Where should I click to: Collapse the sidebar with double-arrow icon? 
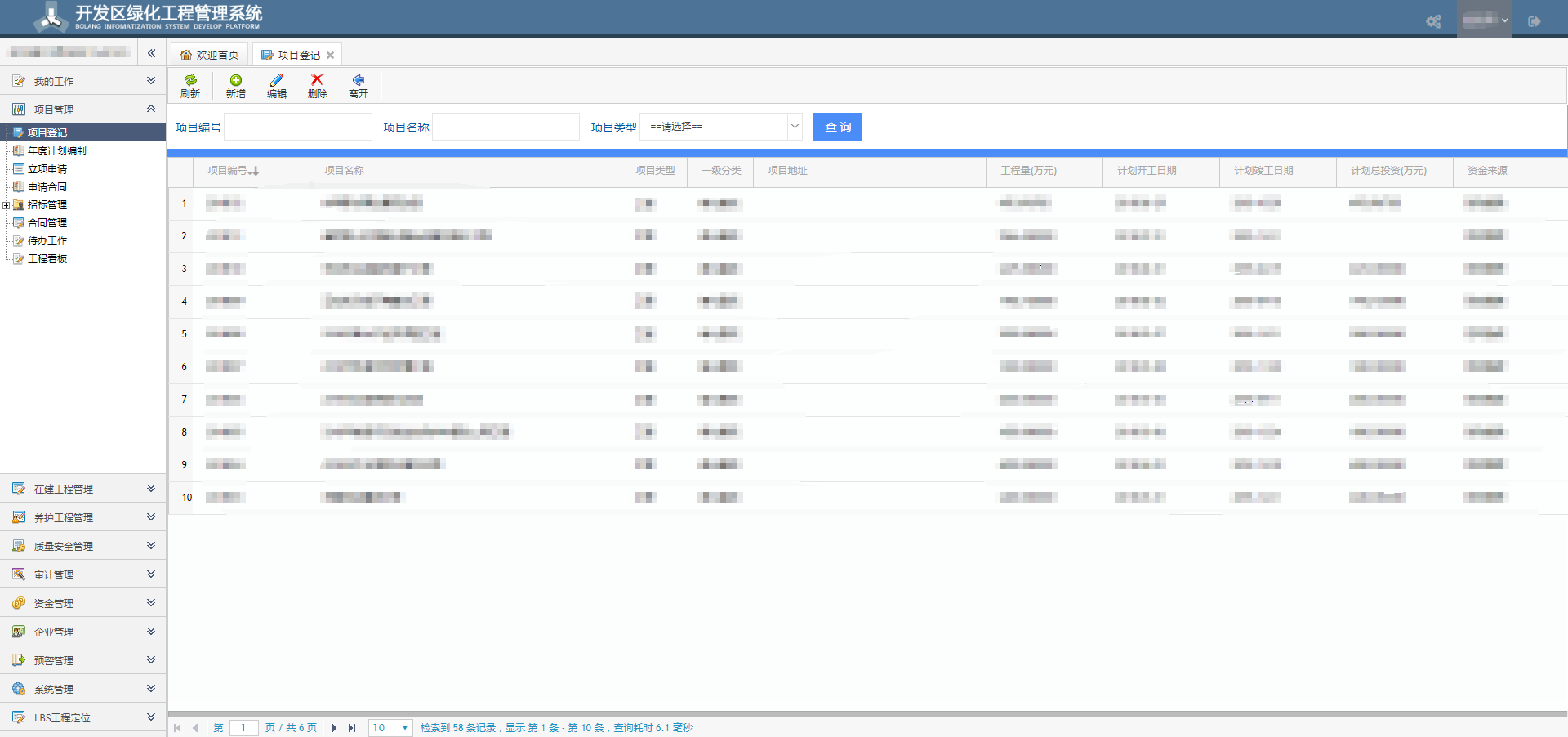151,53
